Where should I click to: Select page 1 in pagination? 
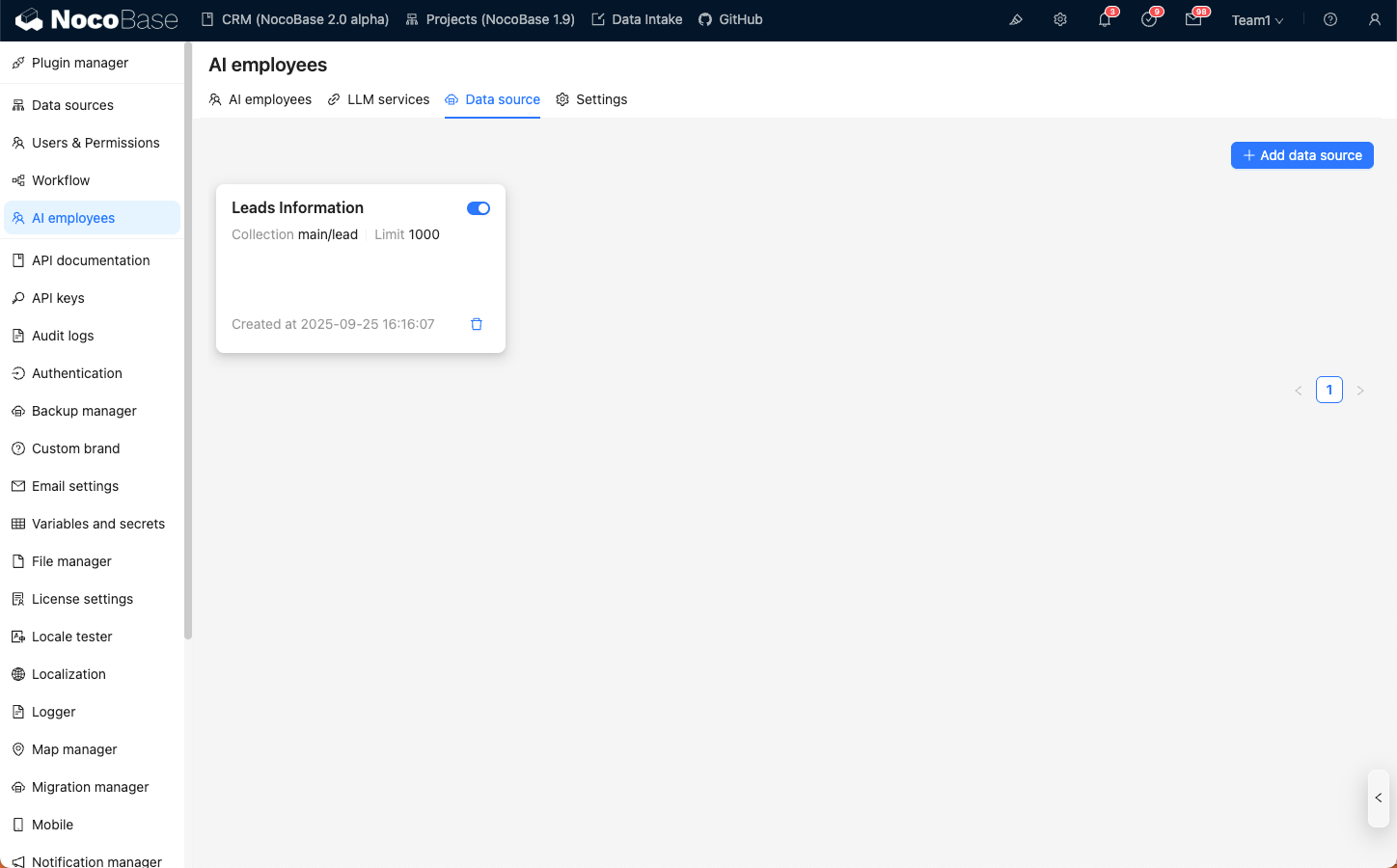tap(1329, 390)
